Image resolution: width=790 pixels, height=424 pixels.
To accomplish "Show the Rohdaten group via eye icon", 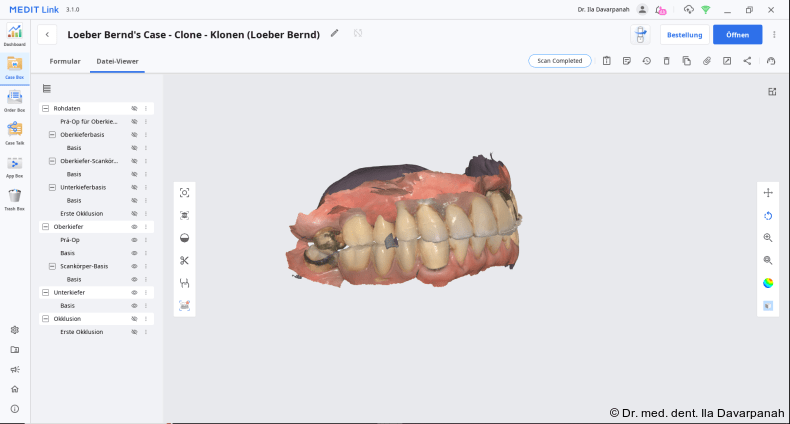I will pyautogui.click(x=134, y=108).
